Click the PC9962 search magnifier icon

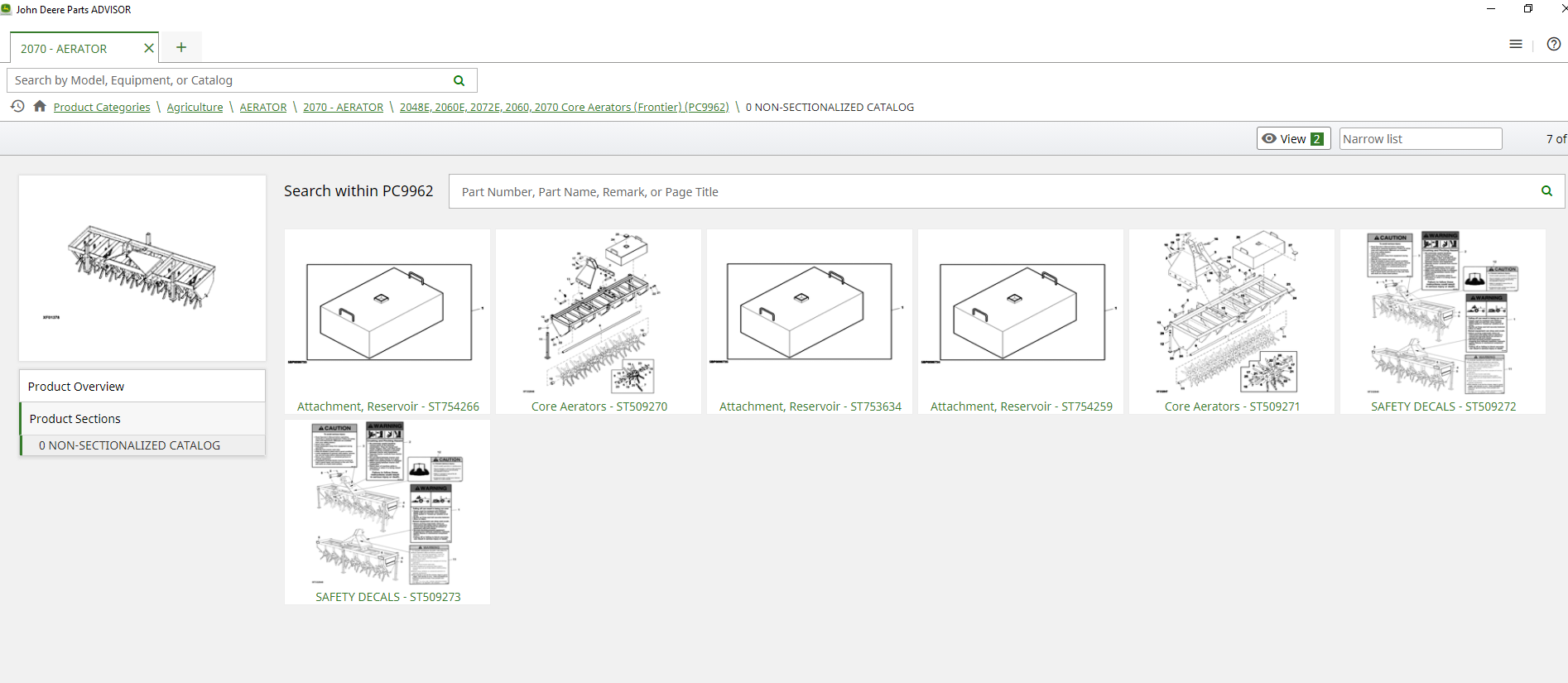tap(1546, 191)
